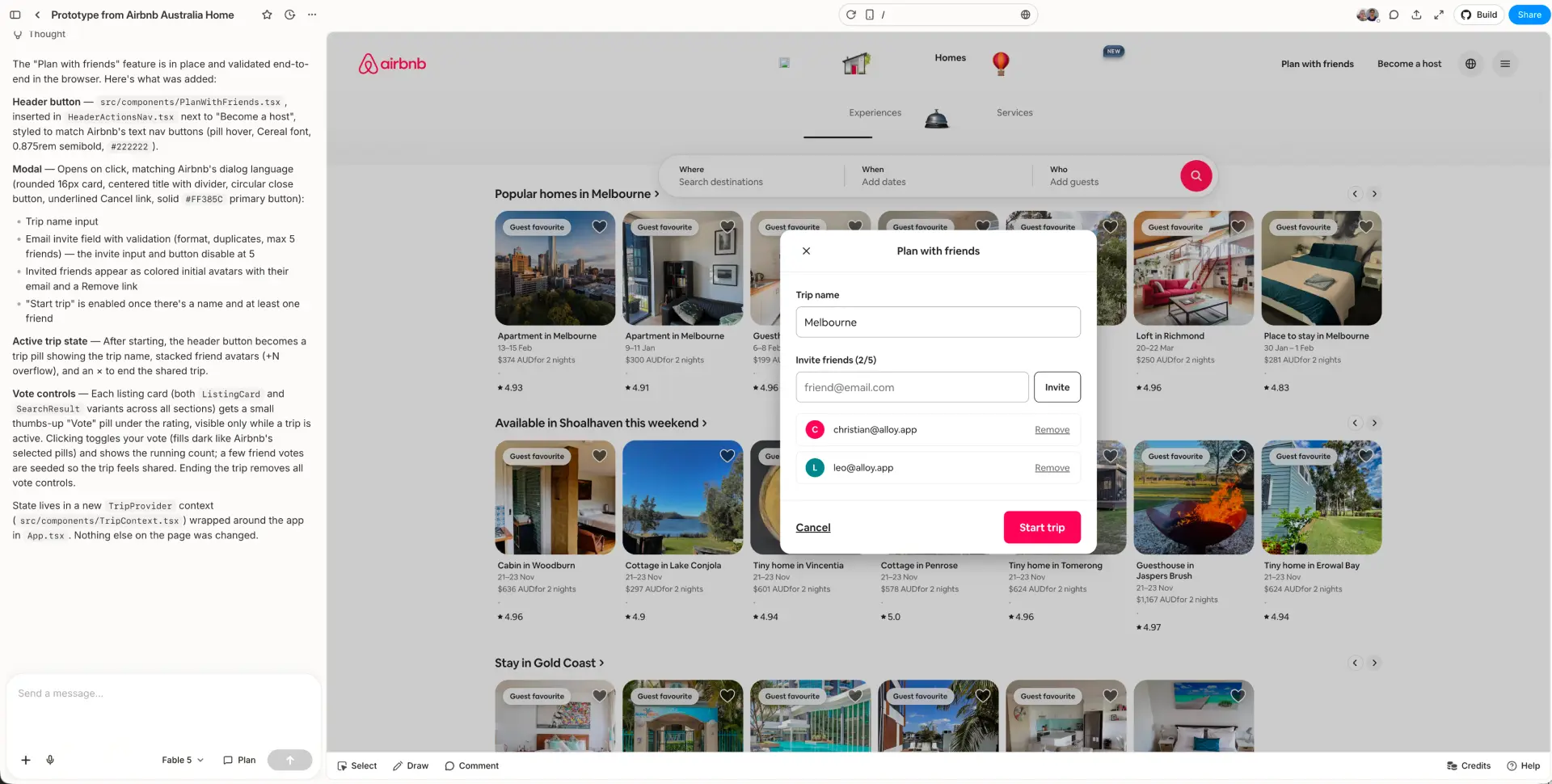Click the Build button
1552x784 pixels.
[x=1478, y=15]
